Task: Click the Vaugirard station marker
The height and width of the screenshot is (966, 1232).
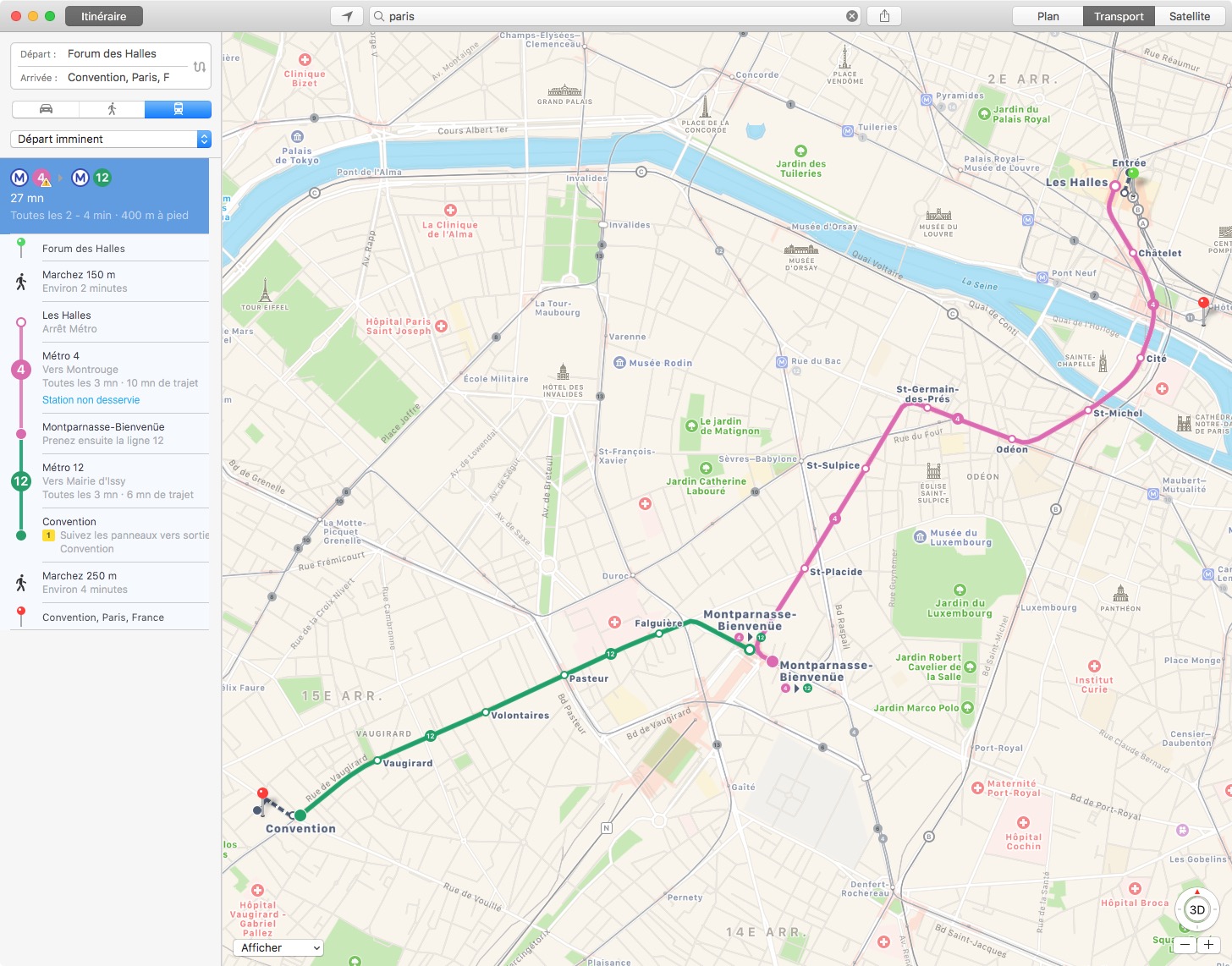Action: [x=377, y=760]
